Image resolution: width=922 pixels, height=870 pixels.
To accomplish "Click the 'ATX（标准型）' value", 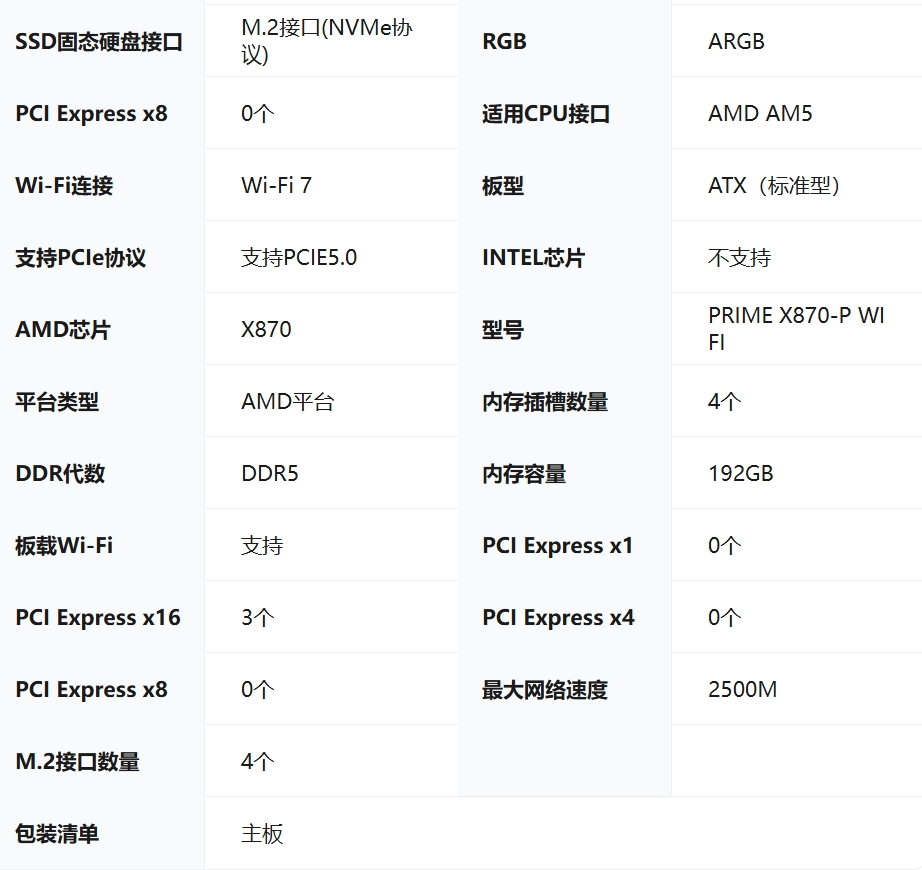I will pos(775,186).
